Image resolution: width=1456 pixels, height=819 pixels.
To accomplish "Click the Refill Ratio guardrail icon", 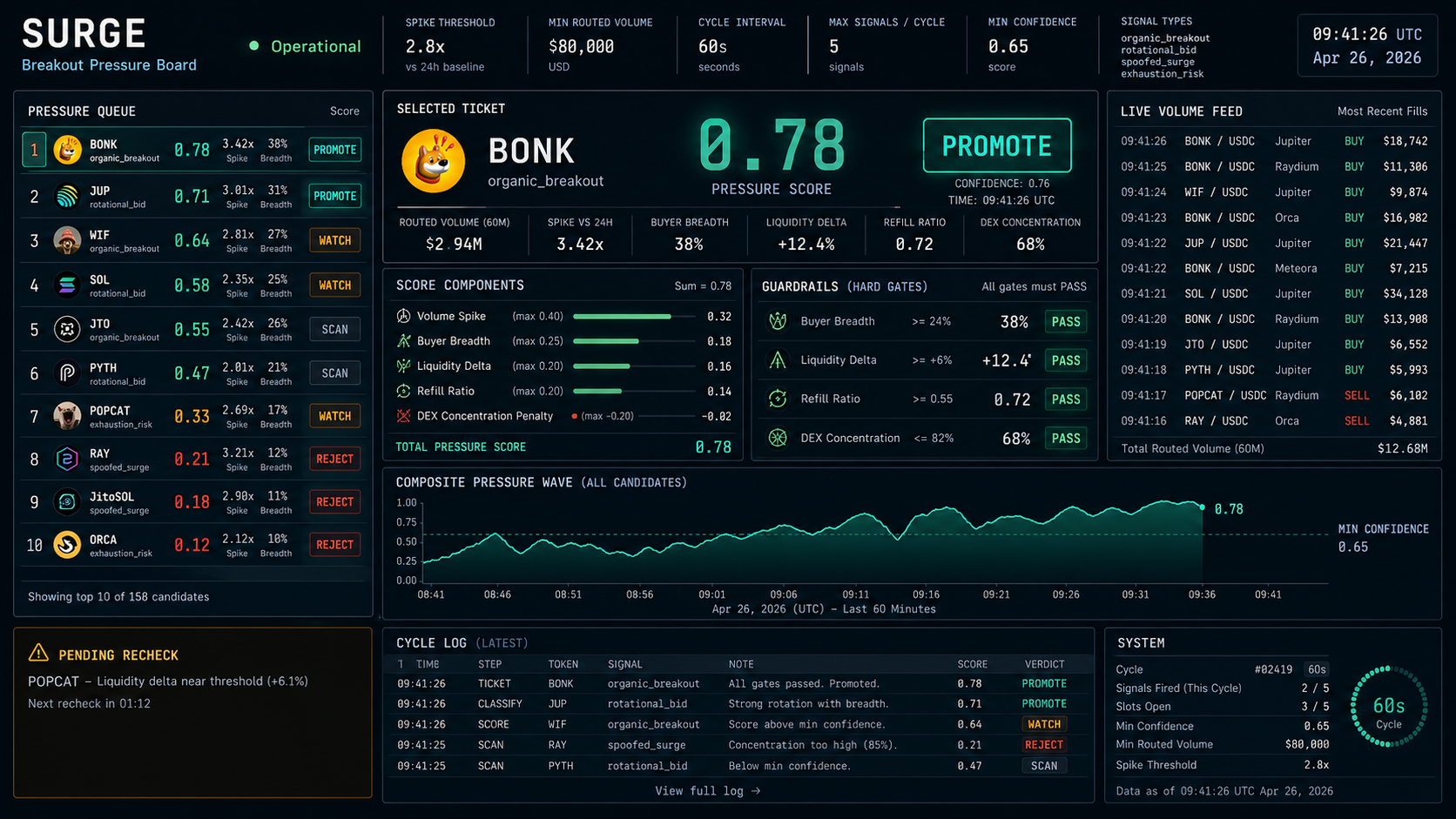I will coord(778,399).
